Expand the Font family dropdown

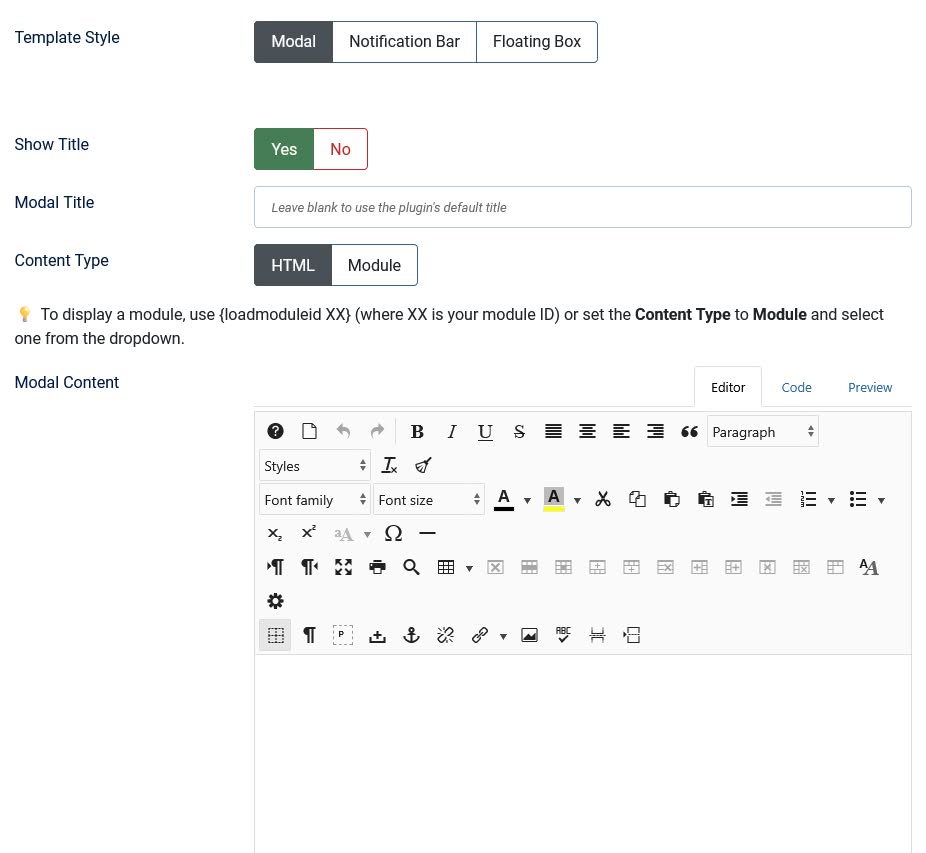tap(314, 500)
